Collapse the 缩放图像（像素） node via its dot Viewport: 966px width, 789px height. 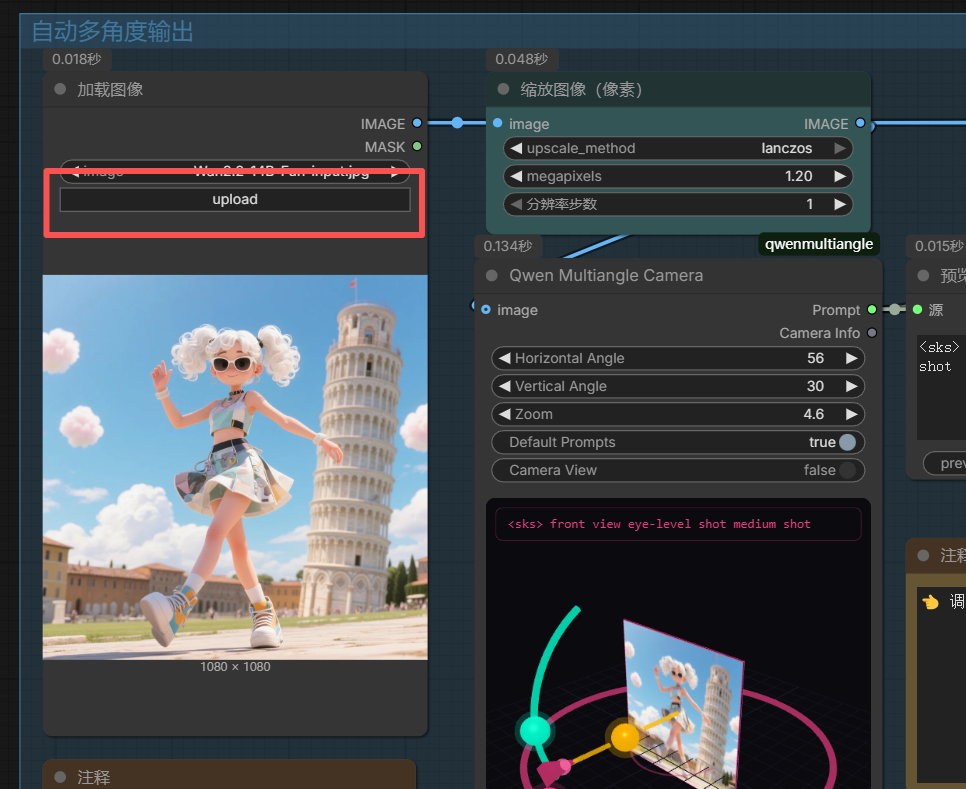(x=503, y=89)
